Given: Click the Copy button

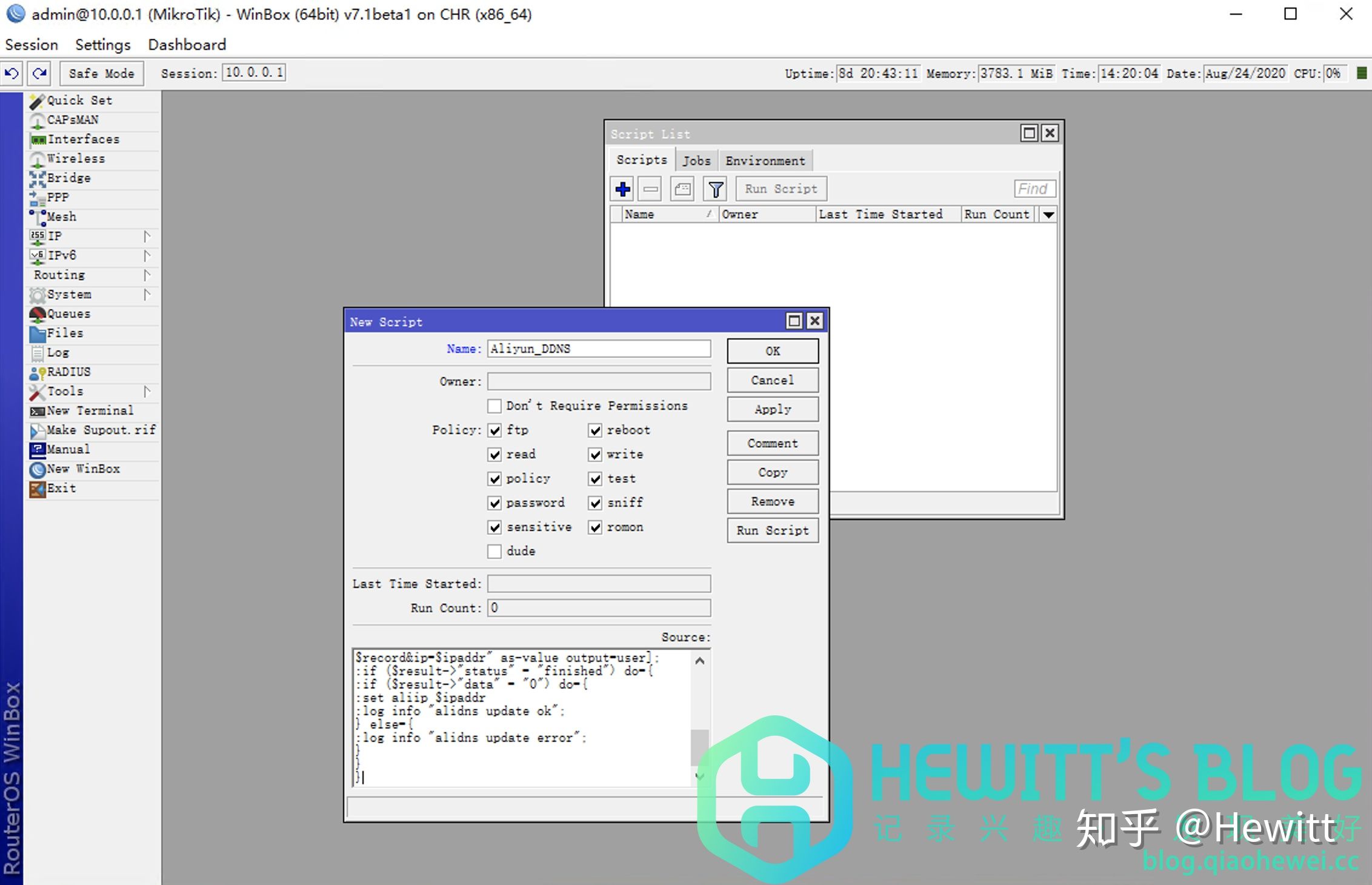Looking at the screenshot, I should pyautogui.click(x=773, y=472).
